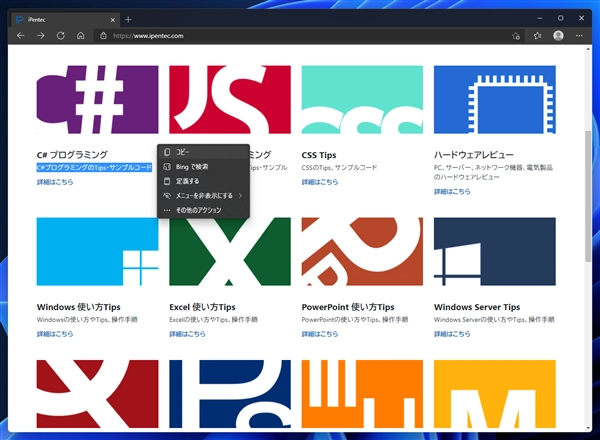Click 詳細はこちら under Excel 使い方Tips
The width and height of the screenshot is (600, 440).
[188, 334]
